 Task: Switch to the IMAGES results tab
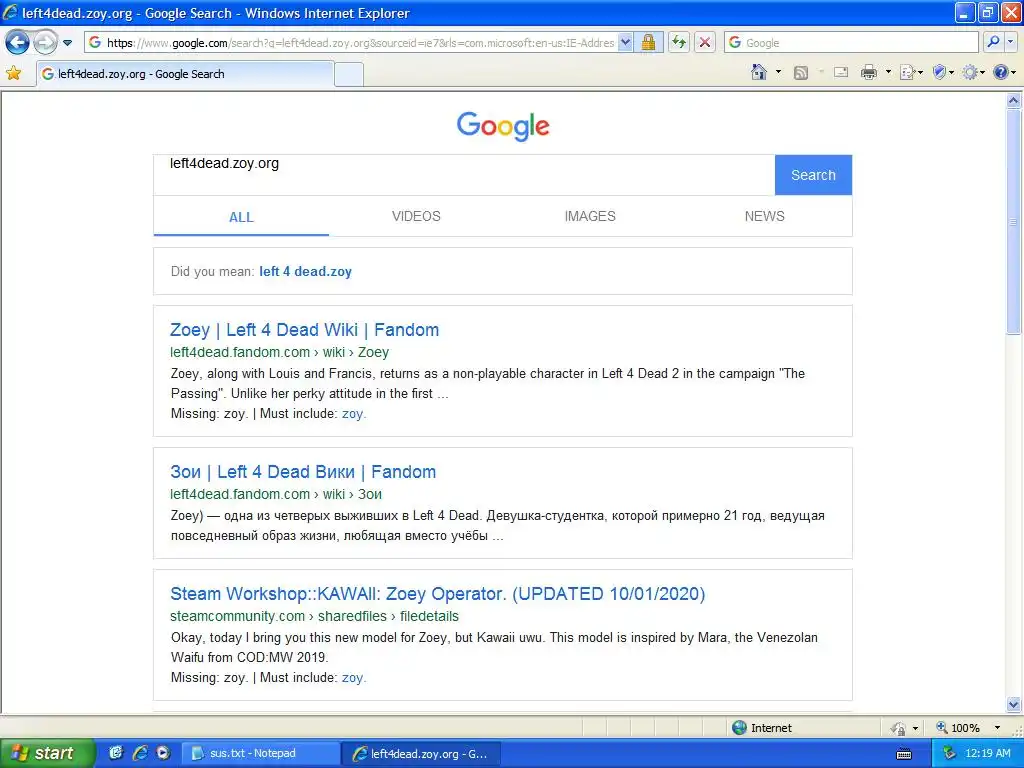pyautogui.click(x=590, y=216)
